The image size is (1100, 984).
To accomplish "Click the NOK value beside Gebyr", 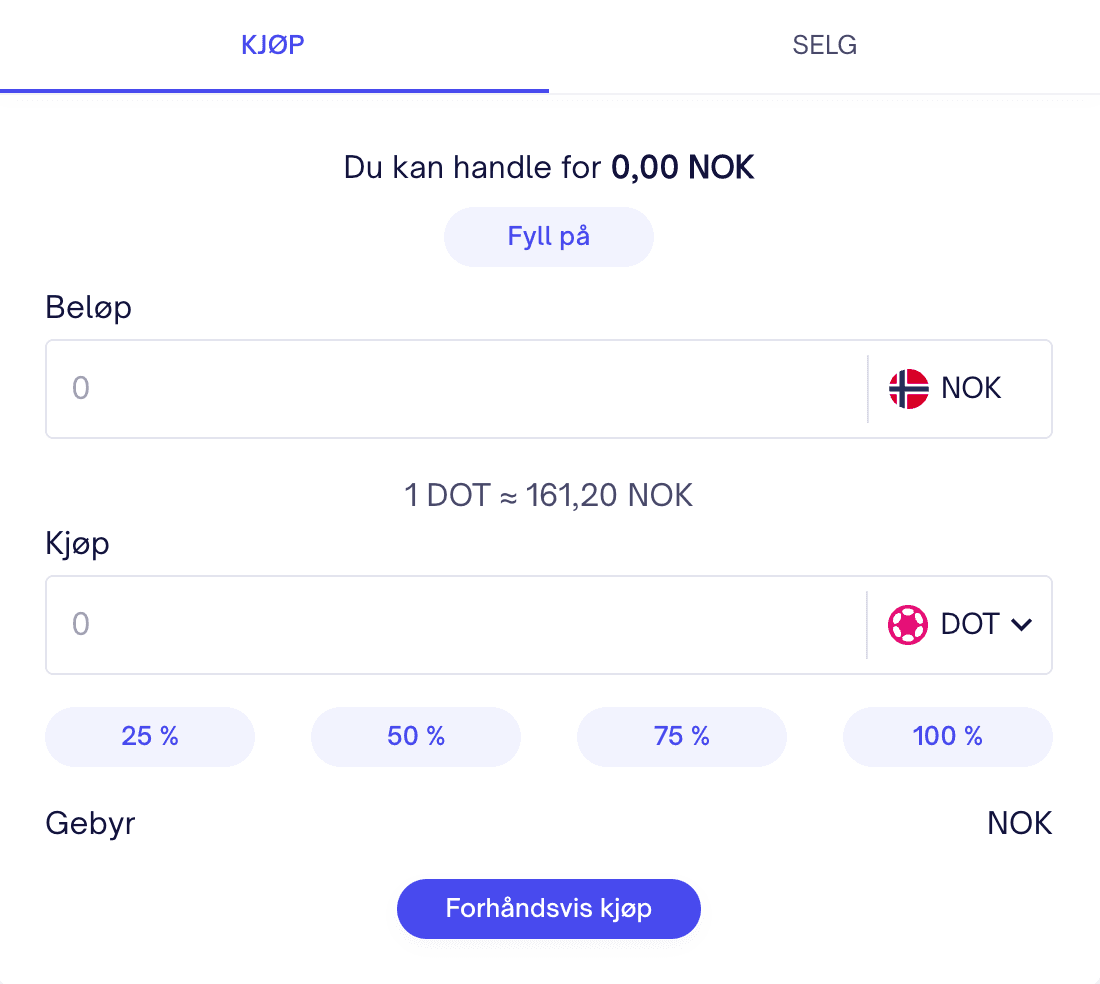I will [1019, 824].
